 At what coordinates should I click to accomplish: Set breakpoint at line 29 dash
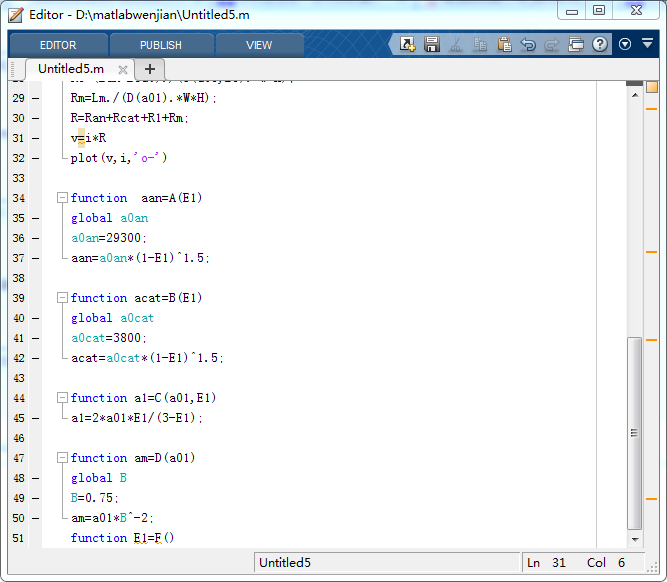pos(36,98)
